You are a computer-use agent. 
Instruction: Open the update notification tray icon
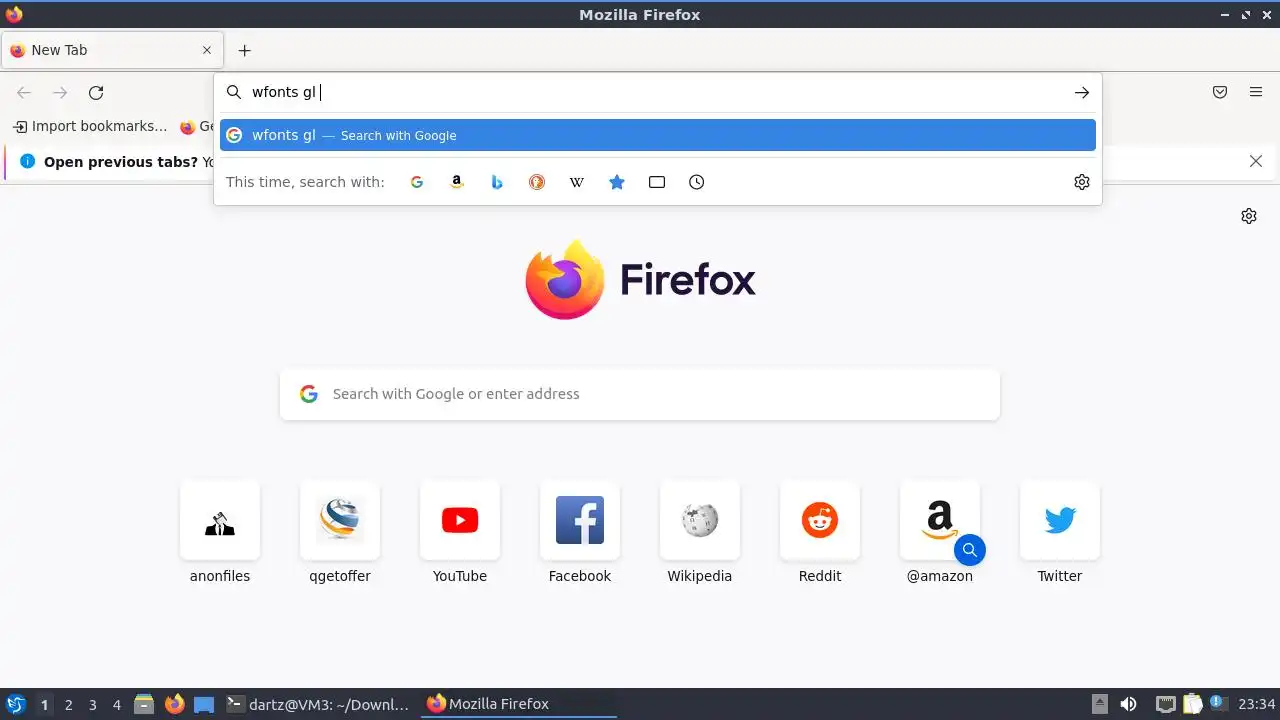pyautogui.click(x=1218, y=703)
